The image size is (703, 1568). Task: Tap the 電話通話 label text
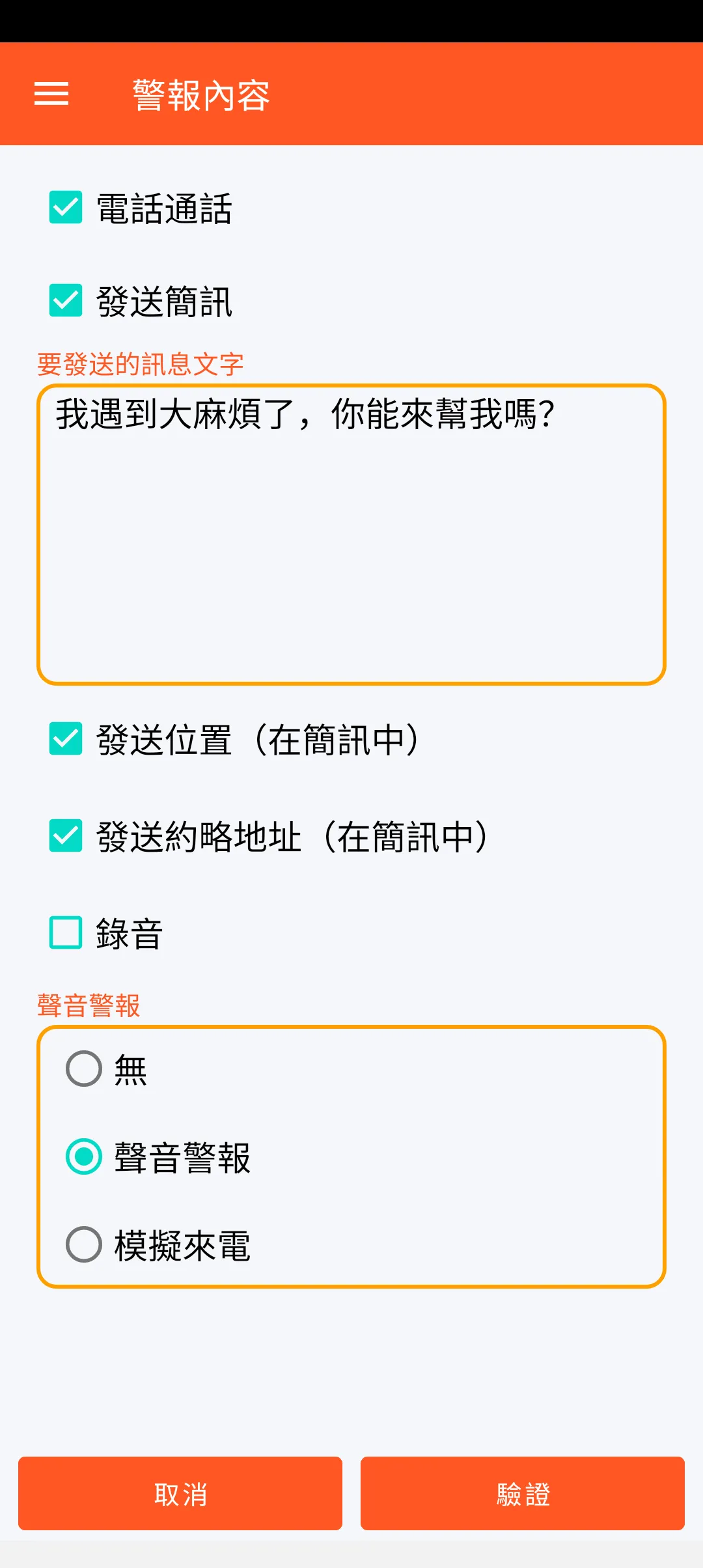coord(164,209)
